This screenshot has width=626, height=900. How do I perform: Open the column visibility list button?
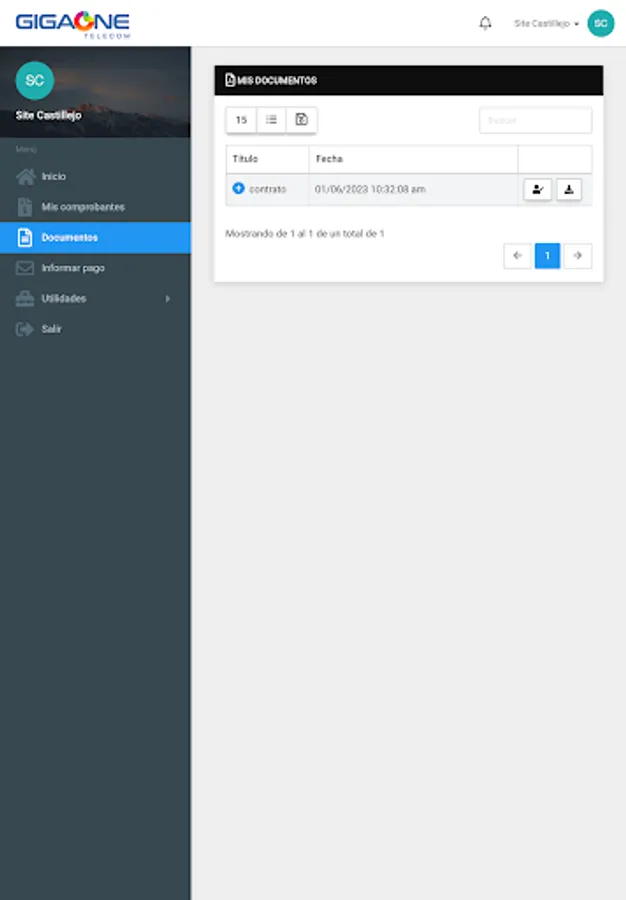271,120
